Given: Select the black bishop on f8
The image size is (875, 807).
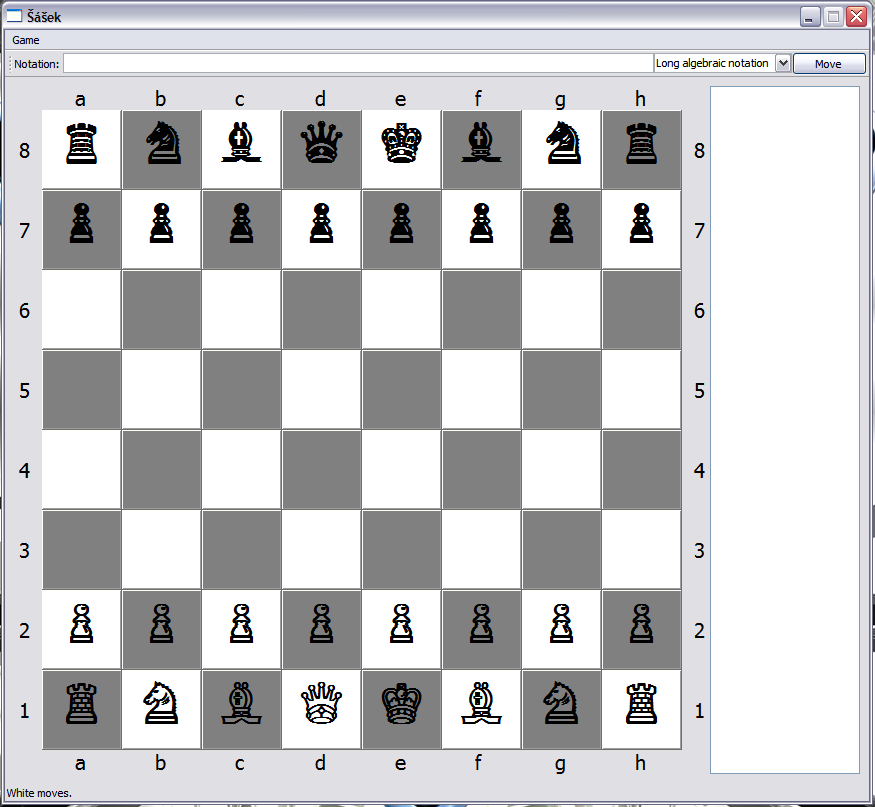Looking at the screenshot, I should [482, 143].
